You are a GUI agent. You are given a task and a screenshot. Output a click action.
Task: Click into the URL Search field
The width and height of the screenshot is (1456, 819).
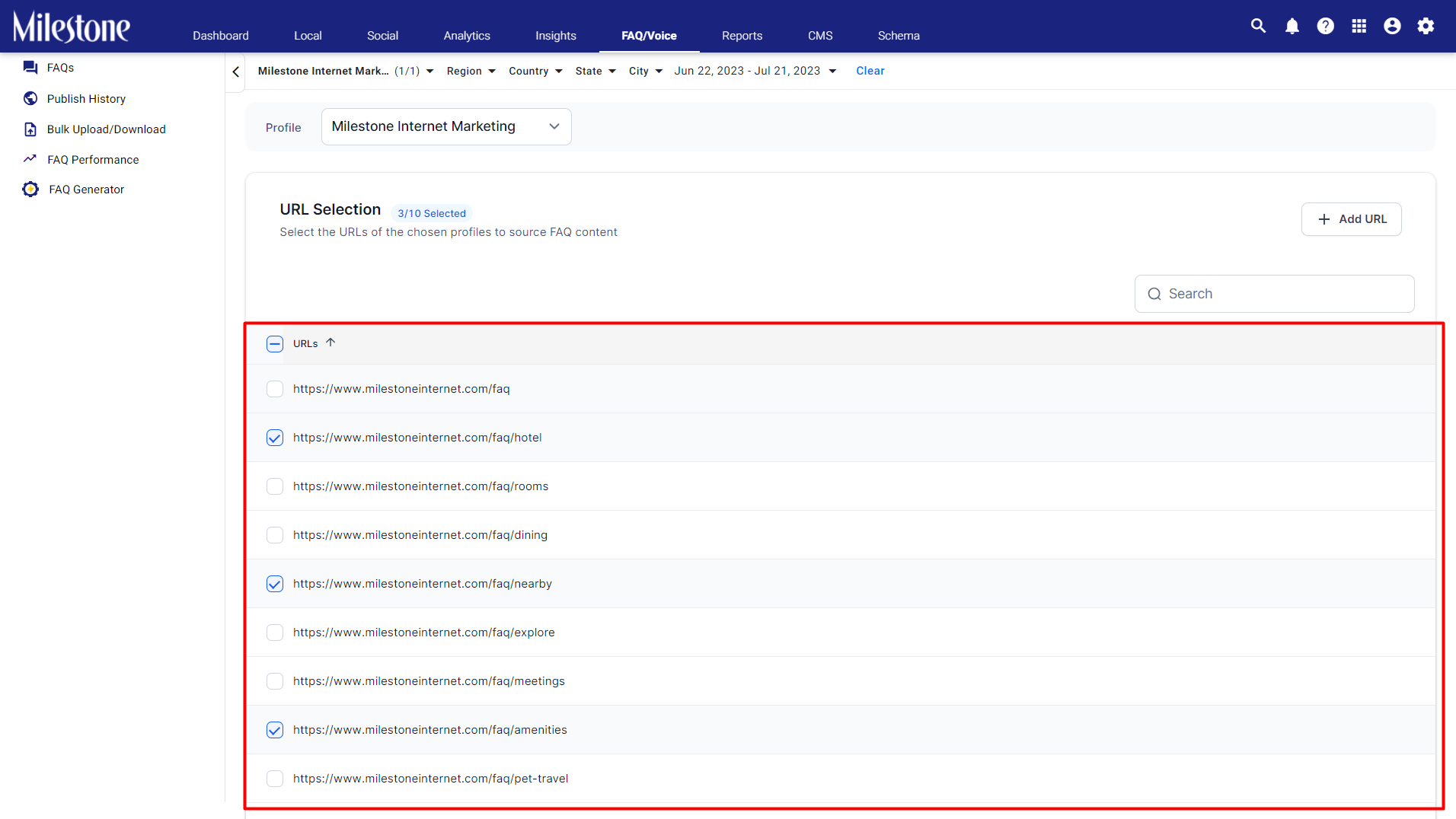pos(1275,294)
